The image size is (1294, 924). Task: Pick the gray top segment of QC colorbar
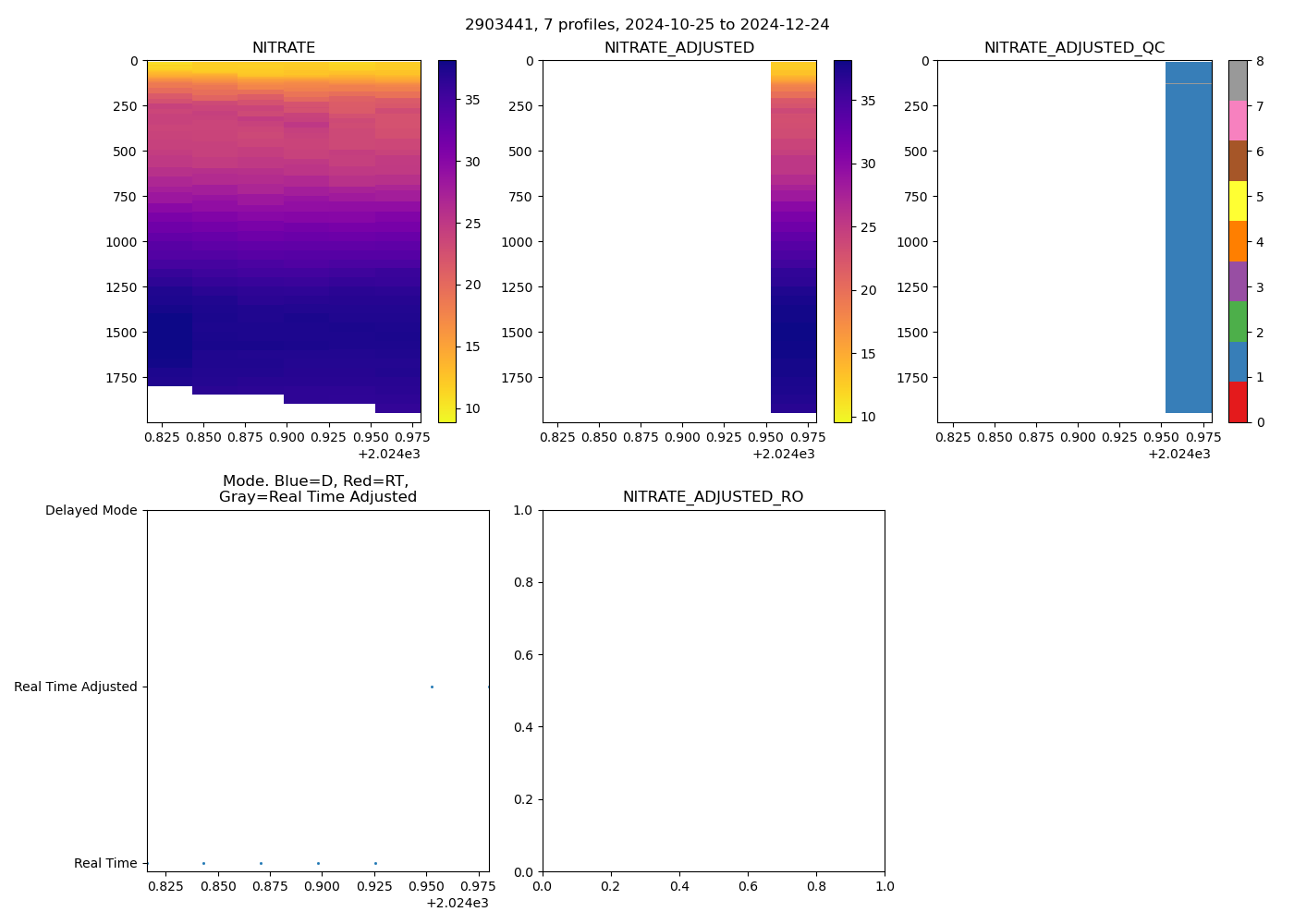pyautogui.click(x=1238, y=80)
